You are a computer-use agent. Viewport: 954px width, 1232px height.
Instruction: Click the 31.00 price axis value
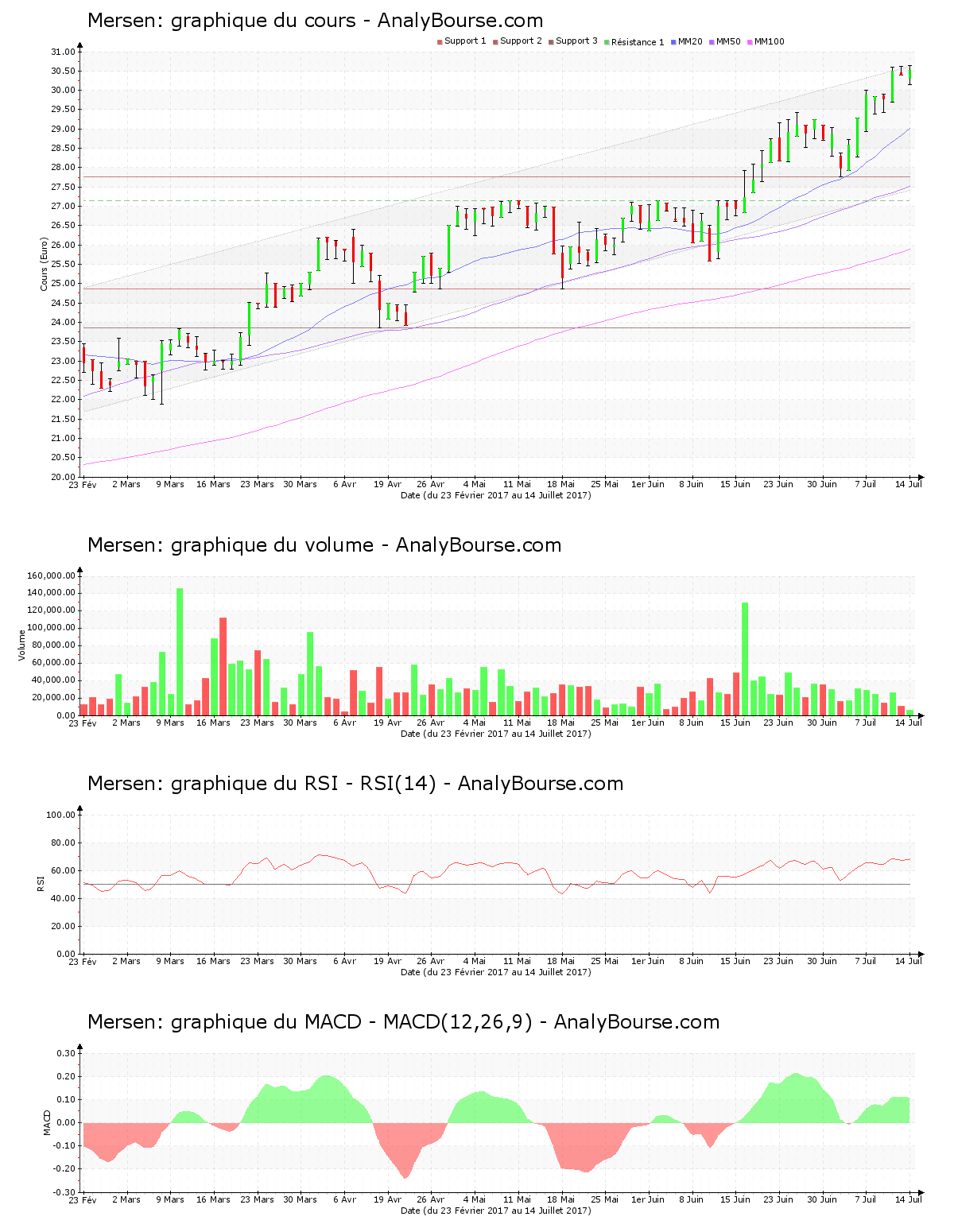[63, 52]
